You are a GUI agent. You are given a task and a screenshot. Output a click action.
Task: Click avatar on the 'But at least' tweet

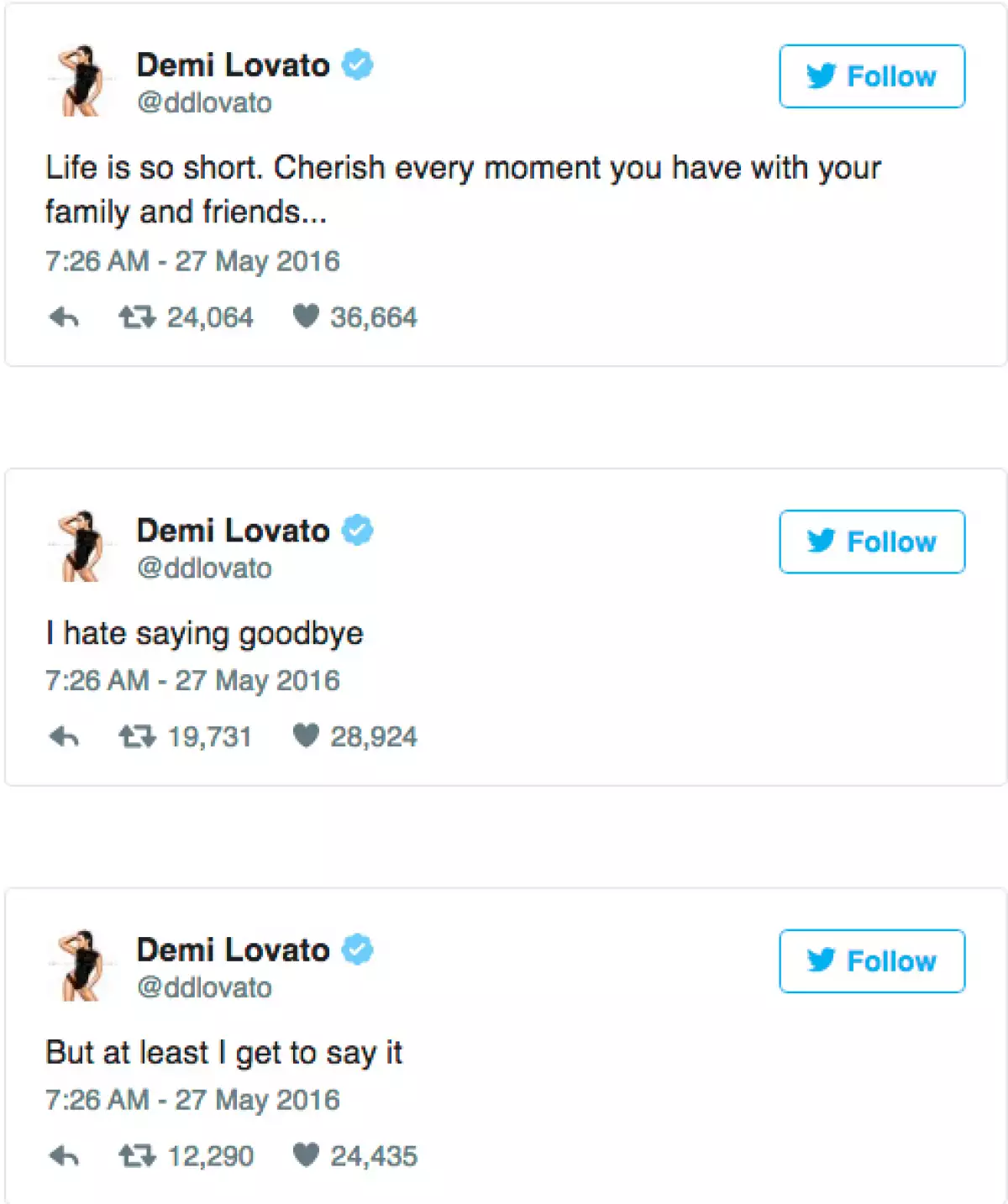point(81,966)
